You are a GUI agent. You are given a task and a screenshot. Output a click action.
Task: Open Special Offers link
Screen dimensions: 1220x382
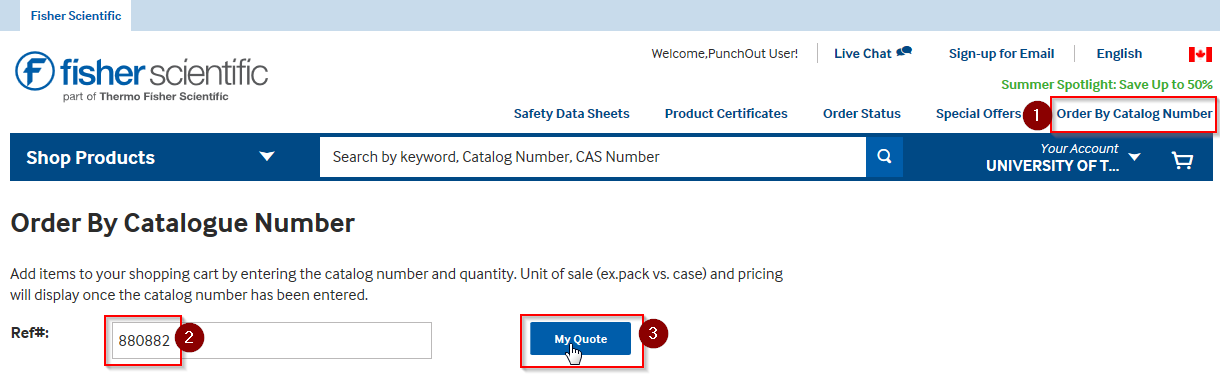click(978, 114)
